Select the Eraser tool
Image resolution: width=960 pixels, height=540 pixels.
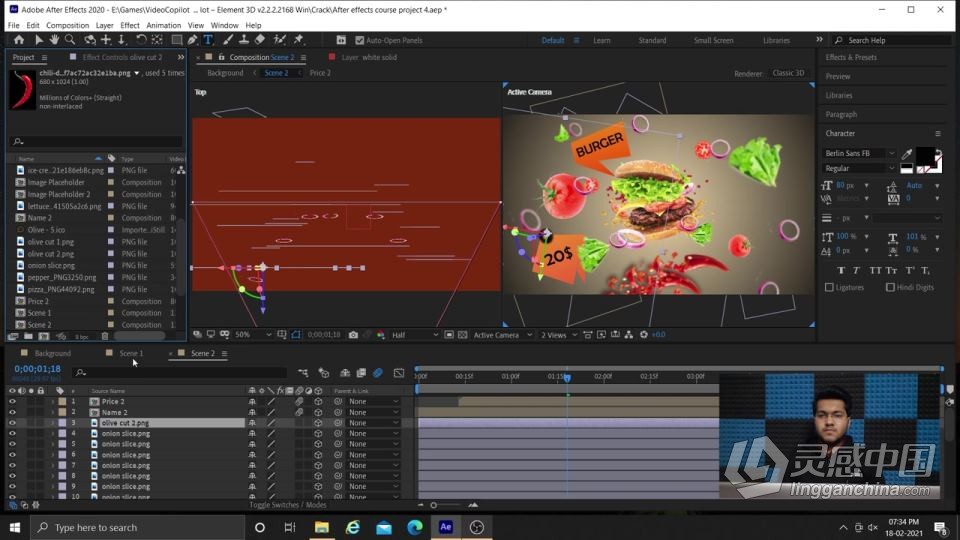[x=260, y=40]
